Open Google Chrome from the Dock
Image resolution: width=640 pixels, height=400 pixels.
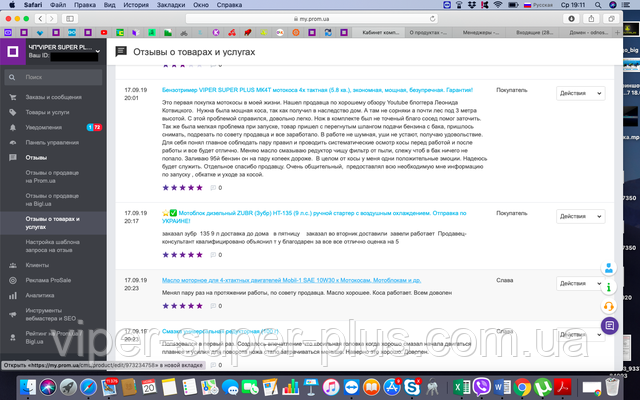tap(522, 387)
